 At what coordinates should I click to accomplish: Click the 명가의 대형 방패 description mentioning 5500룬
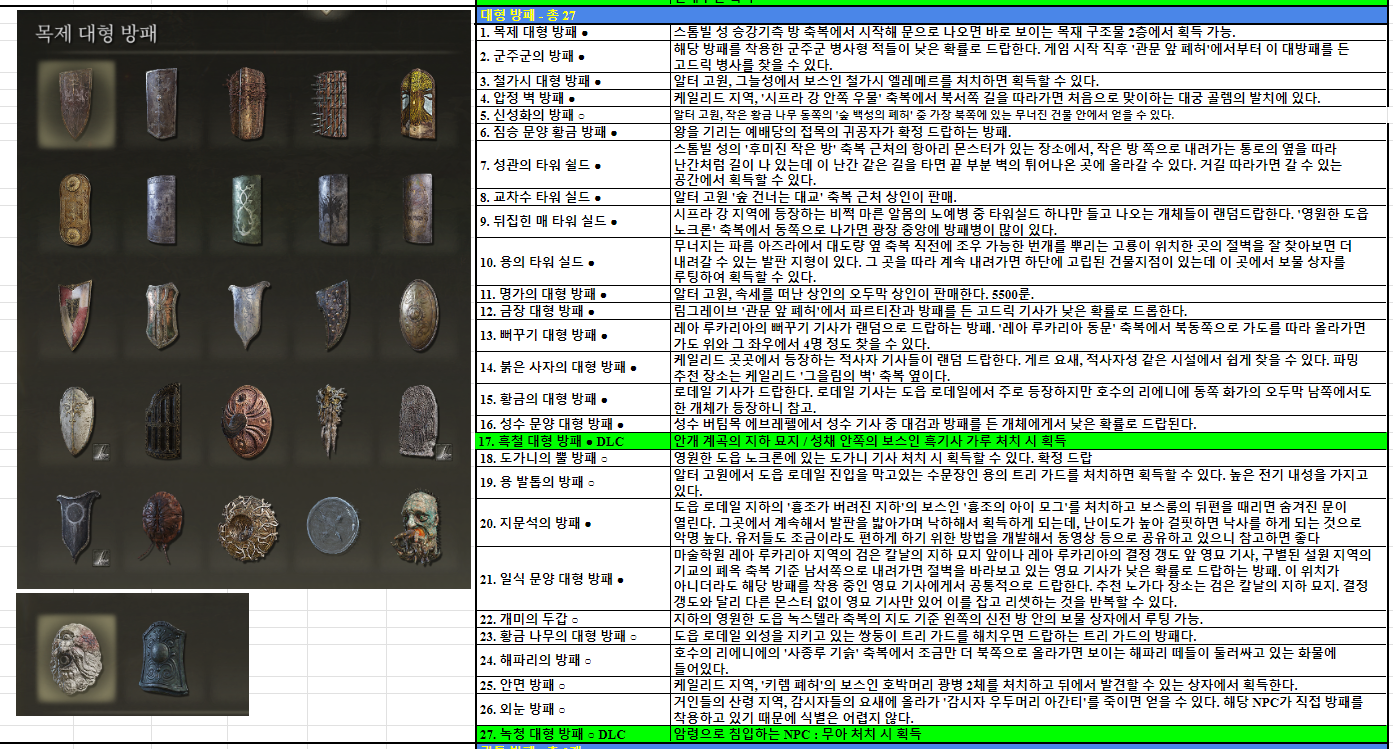pos(1031,294)
